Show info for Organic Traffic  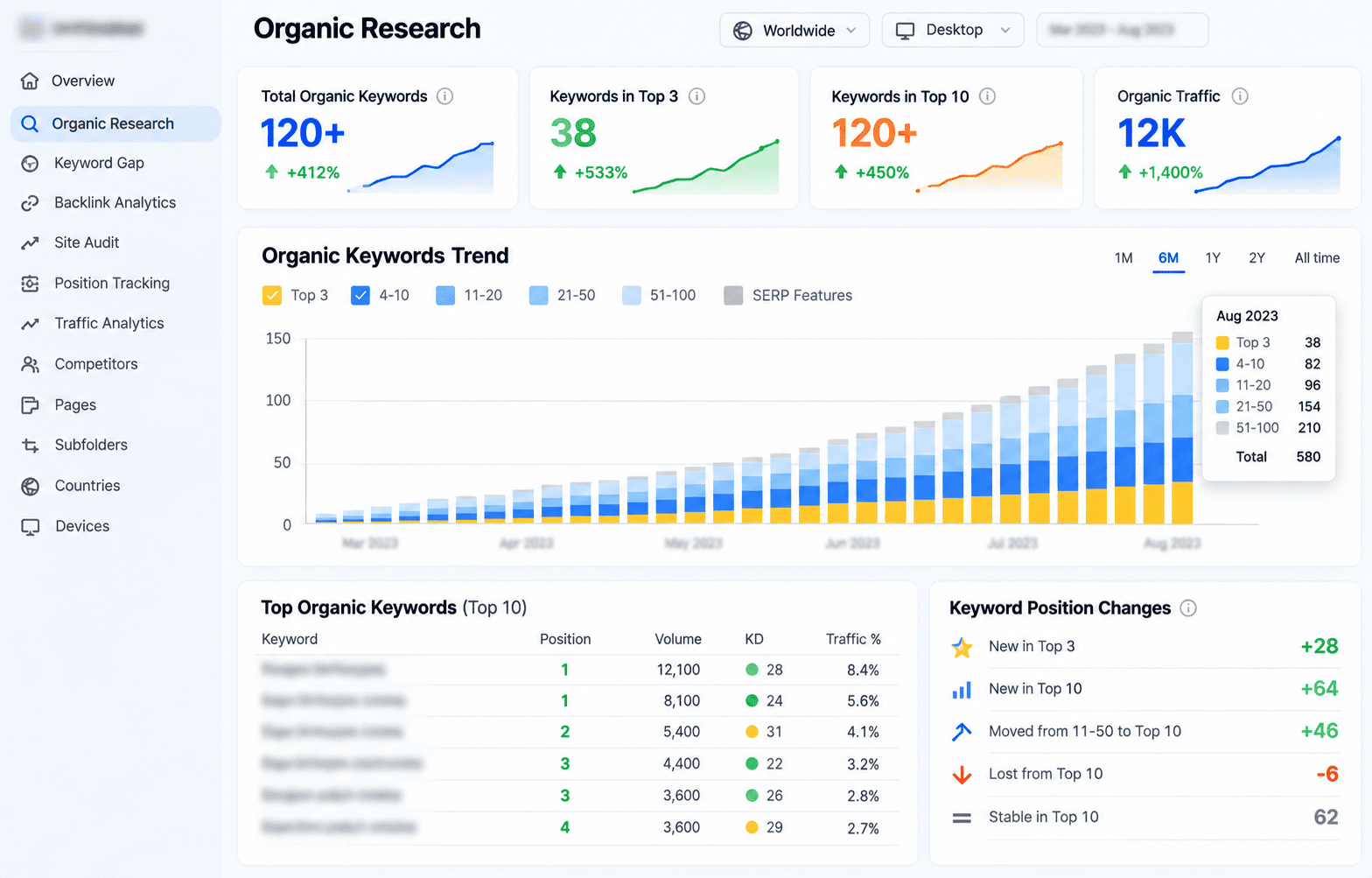coord(1240,96)
